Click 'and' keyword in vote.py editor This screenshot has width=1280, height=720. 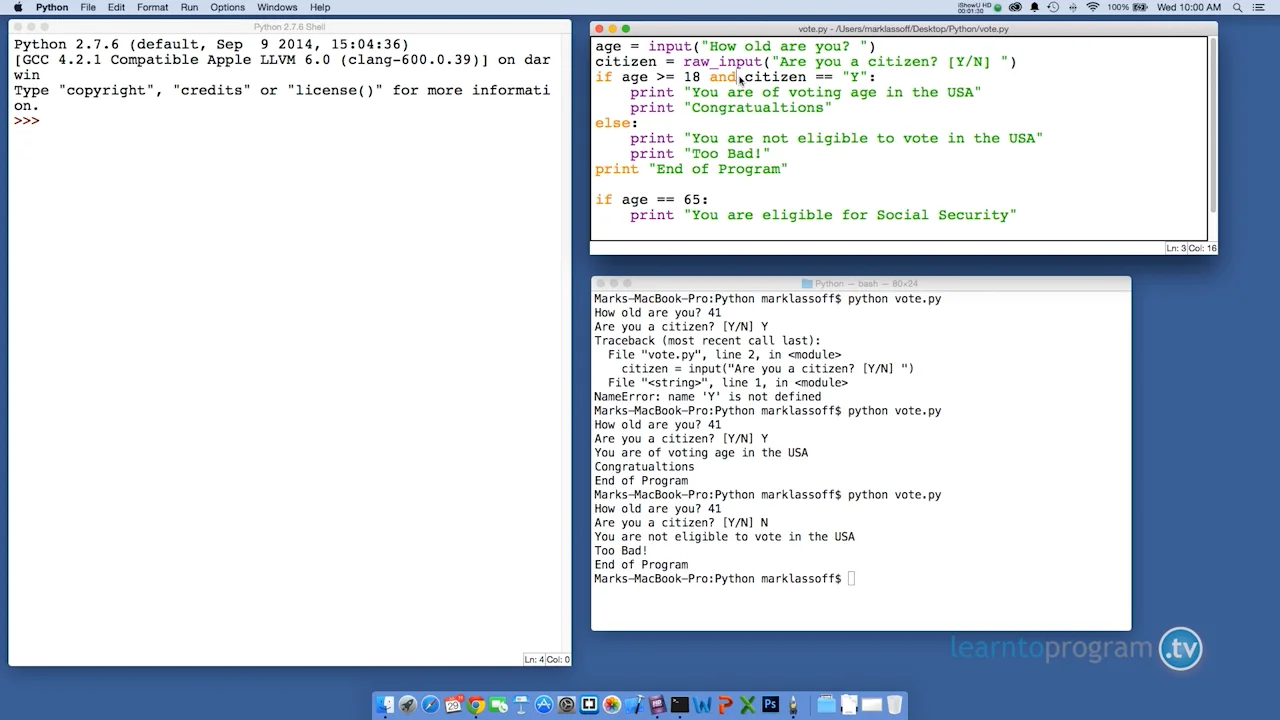[722, 77]
